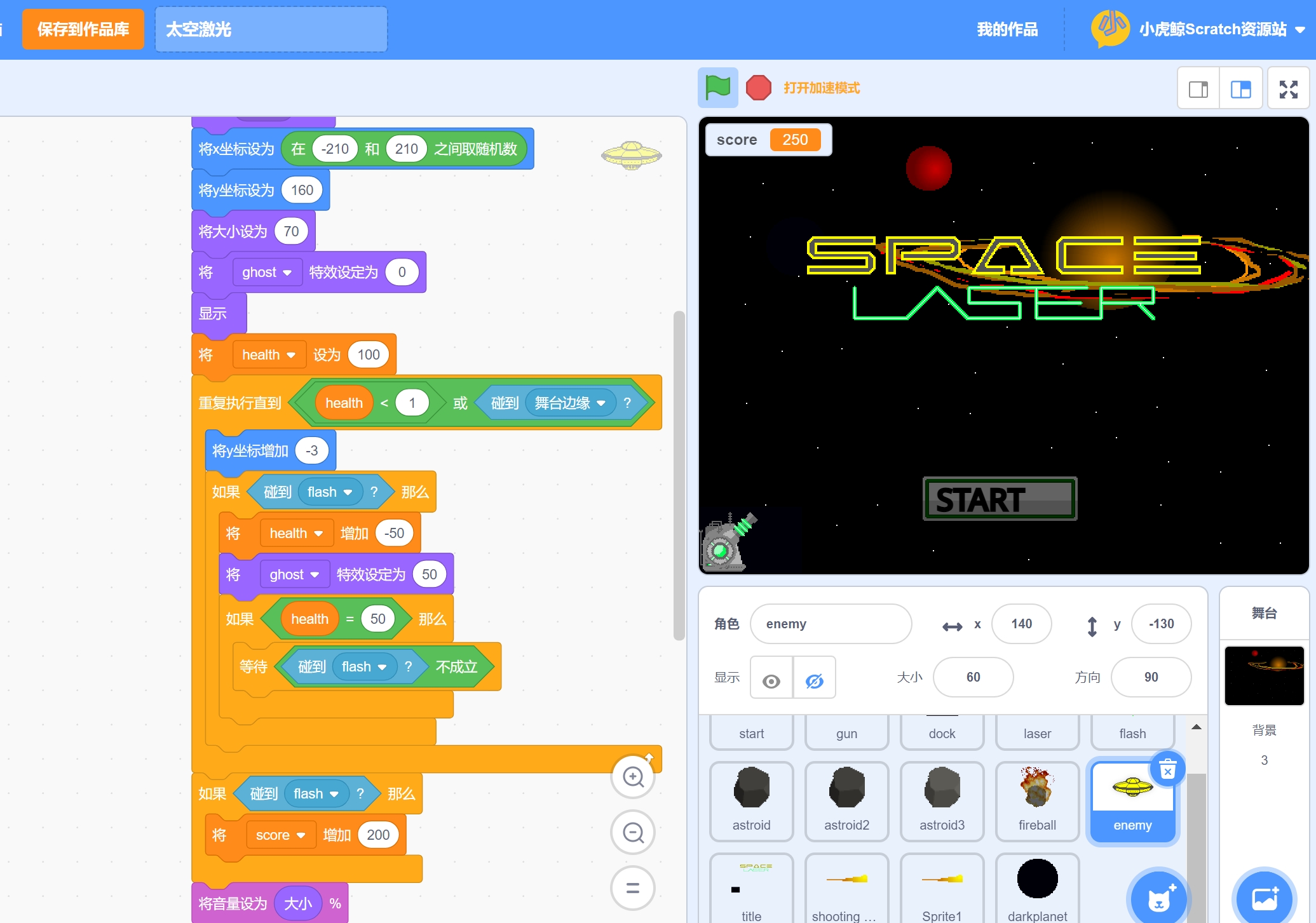Zoom in on the code workspace

(633, 776)
